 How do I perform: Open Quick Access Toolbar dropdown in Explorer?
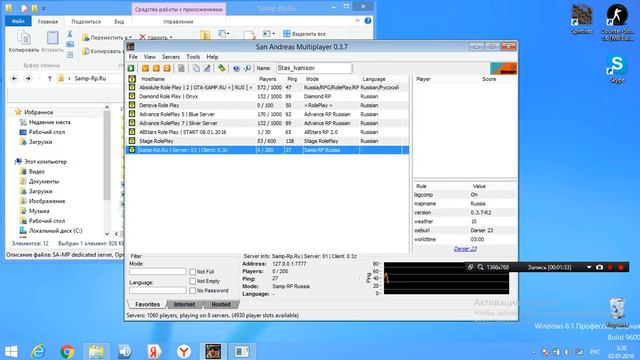tap(44, 8)
